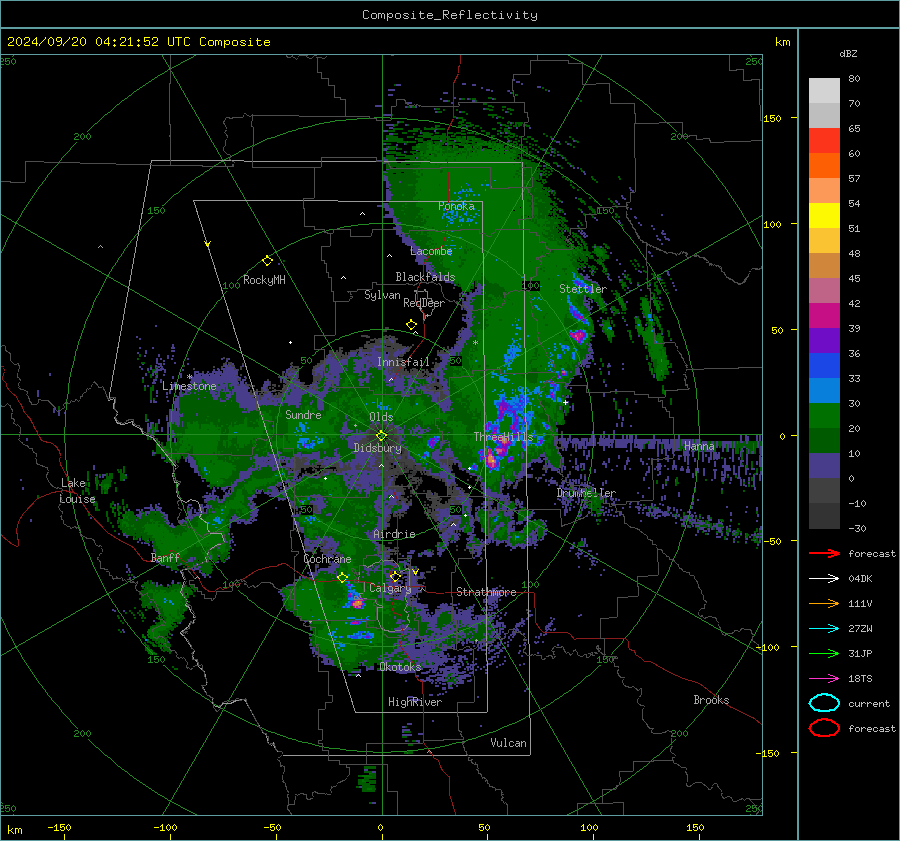The image size is (900, 841).
Task: Click the -150 tick on bottom axis
Action: point(59,827)
